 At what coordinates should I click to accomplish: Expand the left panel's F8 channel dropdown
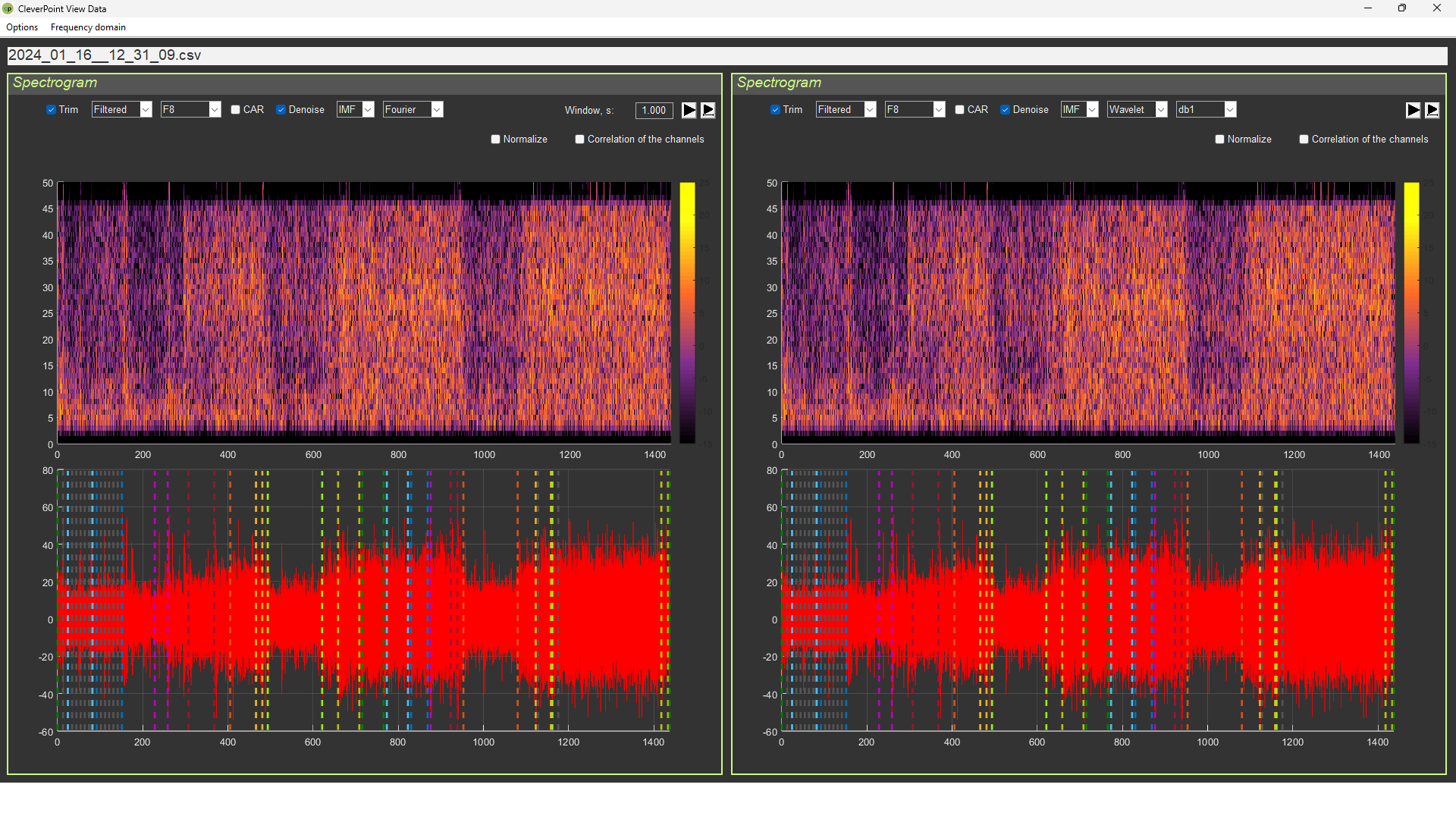pyautogui.click(x=215, y=110)
